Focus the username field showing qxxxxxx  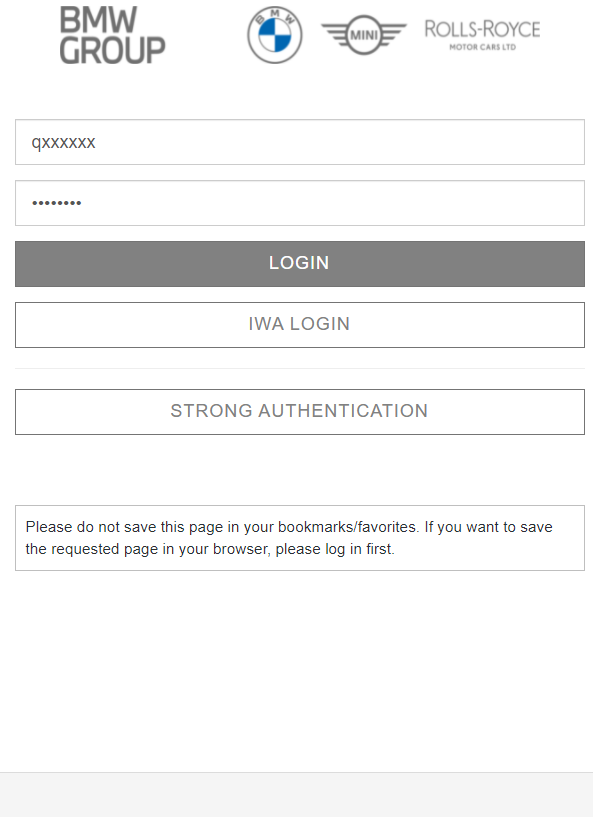(300, 142)
